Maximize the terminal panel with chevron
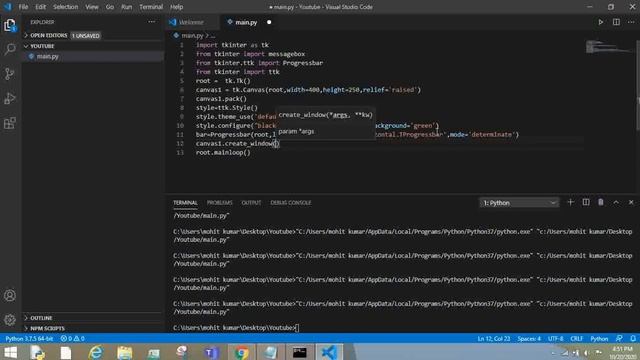Image resolution: width=640 pixels, height=360 pixels. coord(616,202)
